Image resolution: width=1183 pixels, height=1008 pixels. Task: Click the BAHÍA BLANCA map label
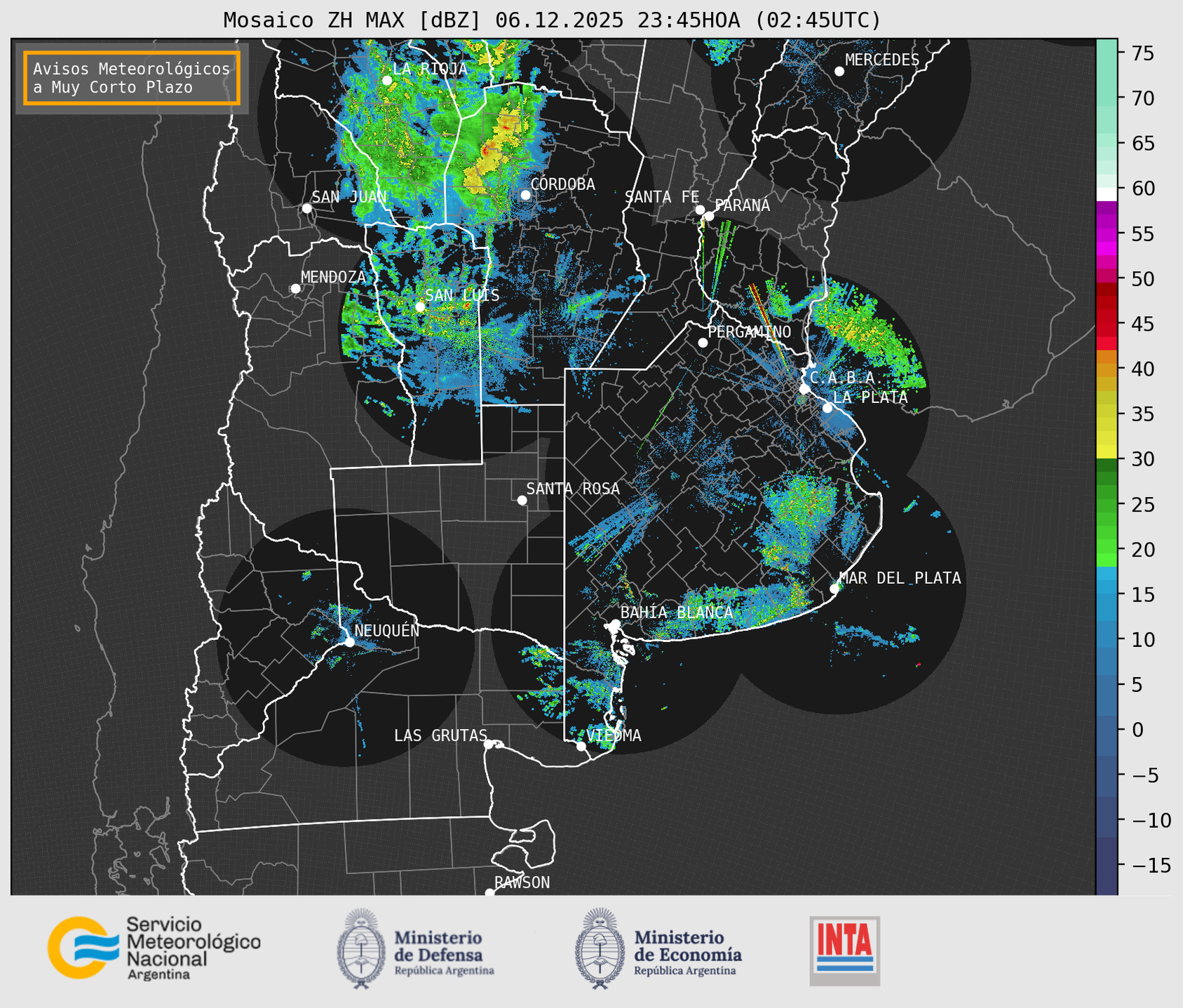677,613
